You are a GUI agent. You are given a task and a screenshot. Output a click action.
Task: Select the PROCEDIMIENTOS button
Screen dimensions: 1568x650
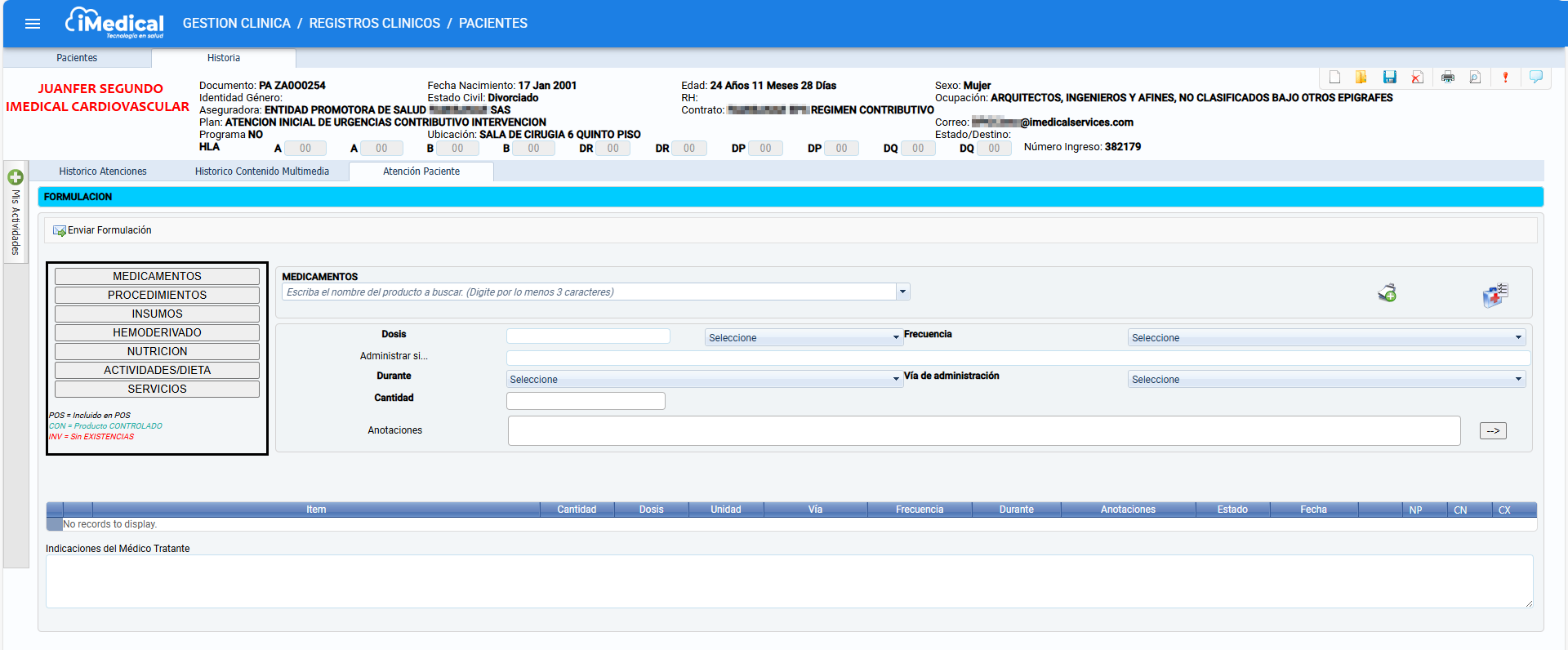coord(157,295)
